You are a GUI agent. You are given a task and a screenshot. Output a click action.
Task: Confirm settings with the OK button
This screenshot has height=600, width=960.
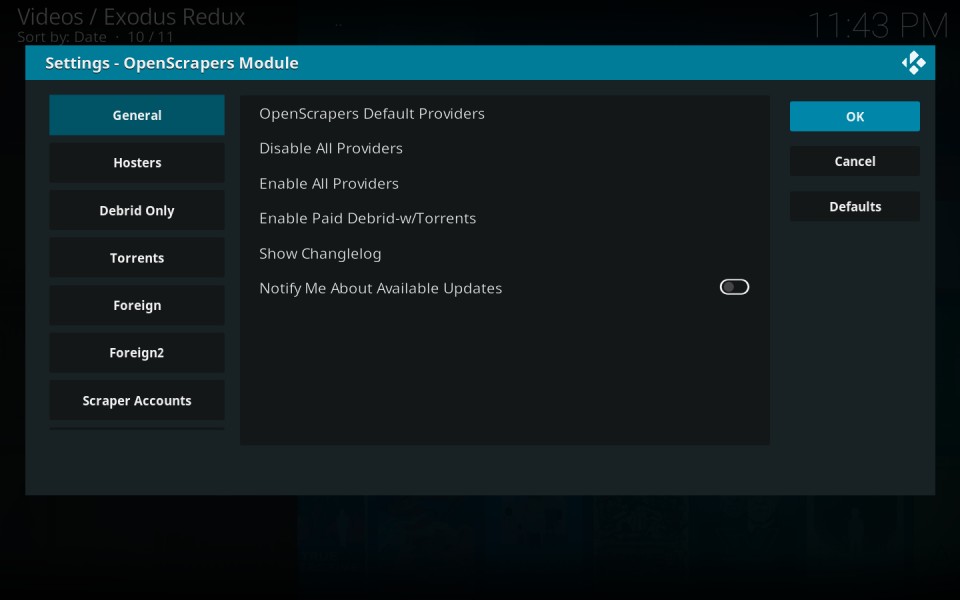pyautogui.click(x=855, y=116)
